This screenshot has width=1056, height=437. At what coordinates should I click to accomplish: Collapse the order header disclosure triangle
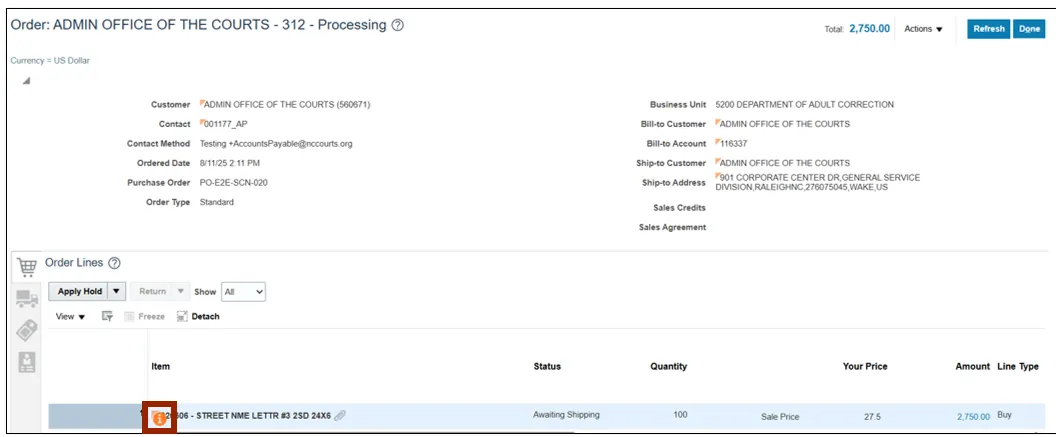(x=26, y=81)
